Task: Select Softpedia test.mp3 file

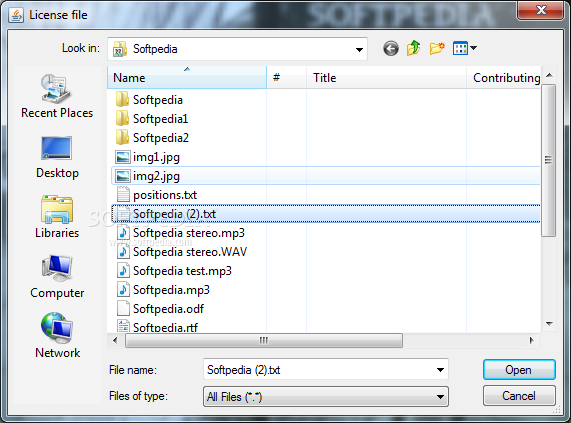Action: [174, 271]
